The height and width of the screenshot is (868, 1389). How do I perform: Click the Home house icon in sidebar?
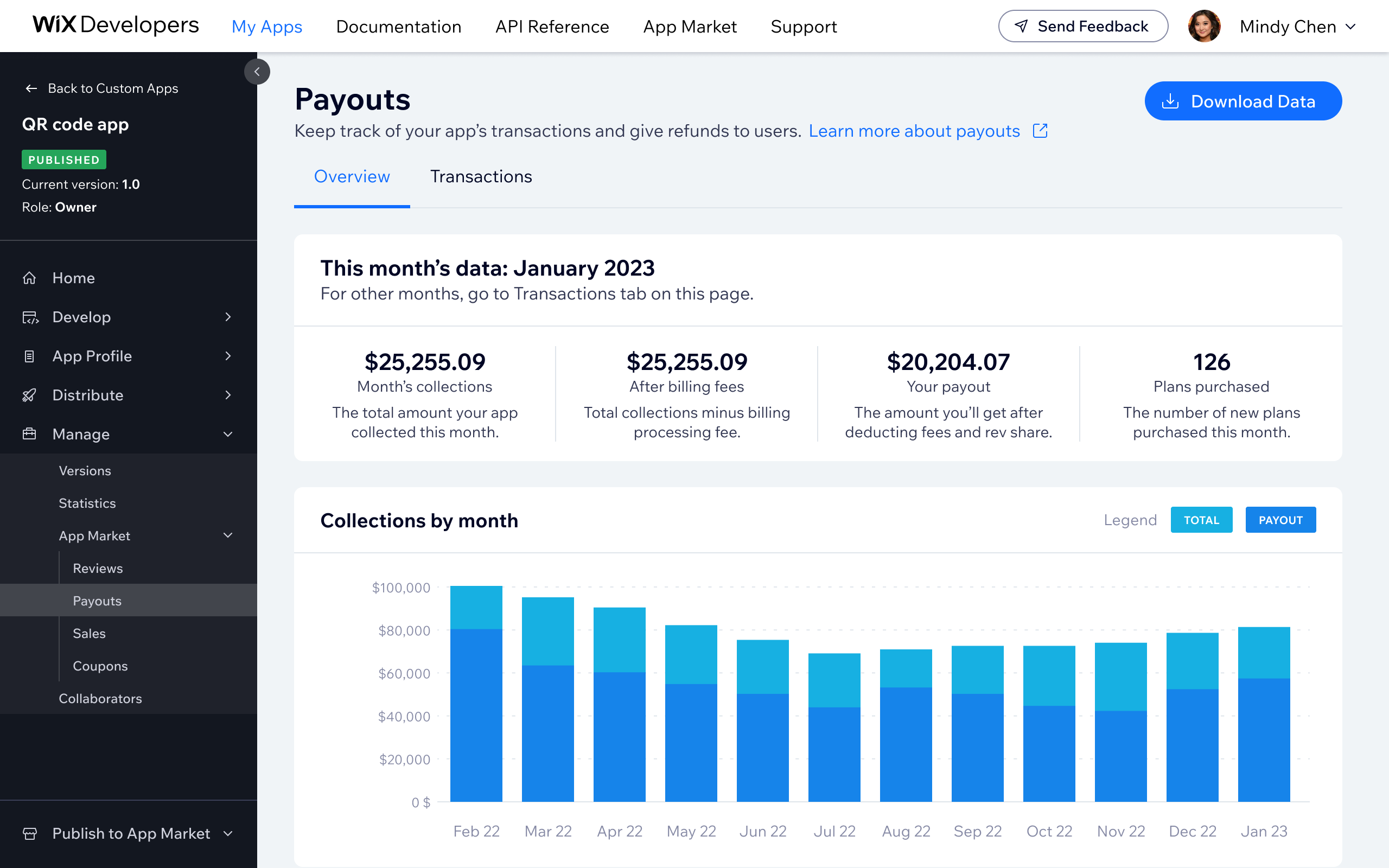(29, 278)
